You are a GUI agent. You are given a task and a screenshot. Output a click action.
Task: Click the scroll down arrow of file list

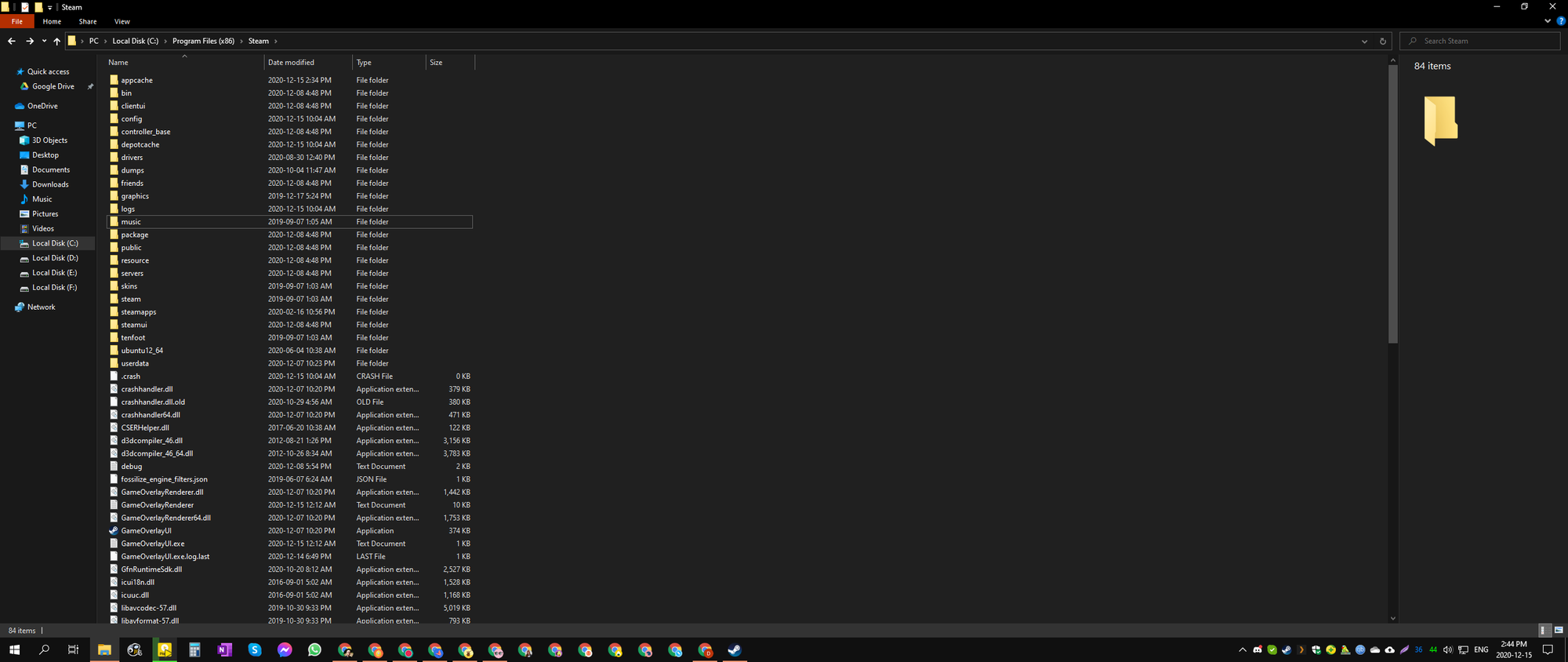click(1392, 618)
